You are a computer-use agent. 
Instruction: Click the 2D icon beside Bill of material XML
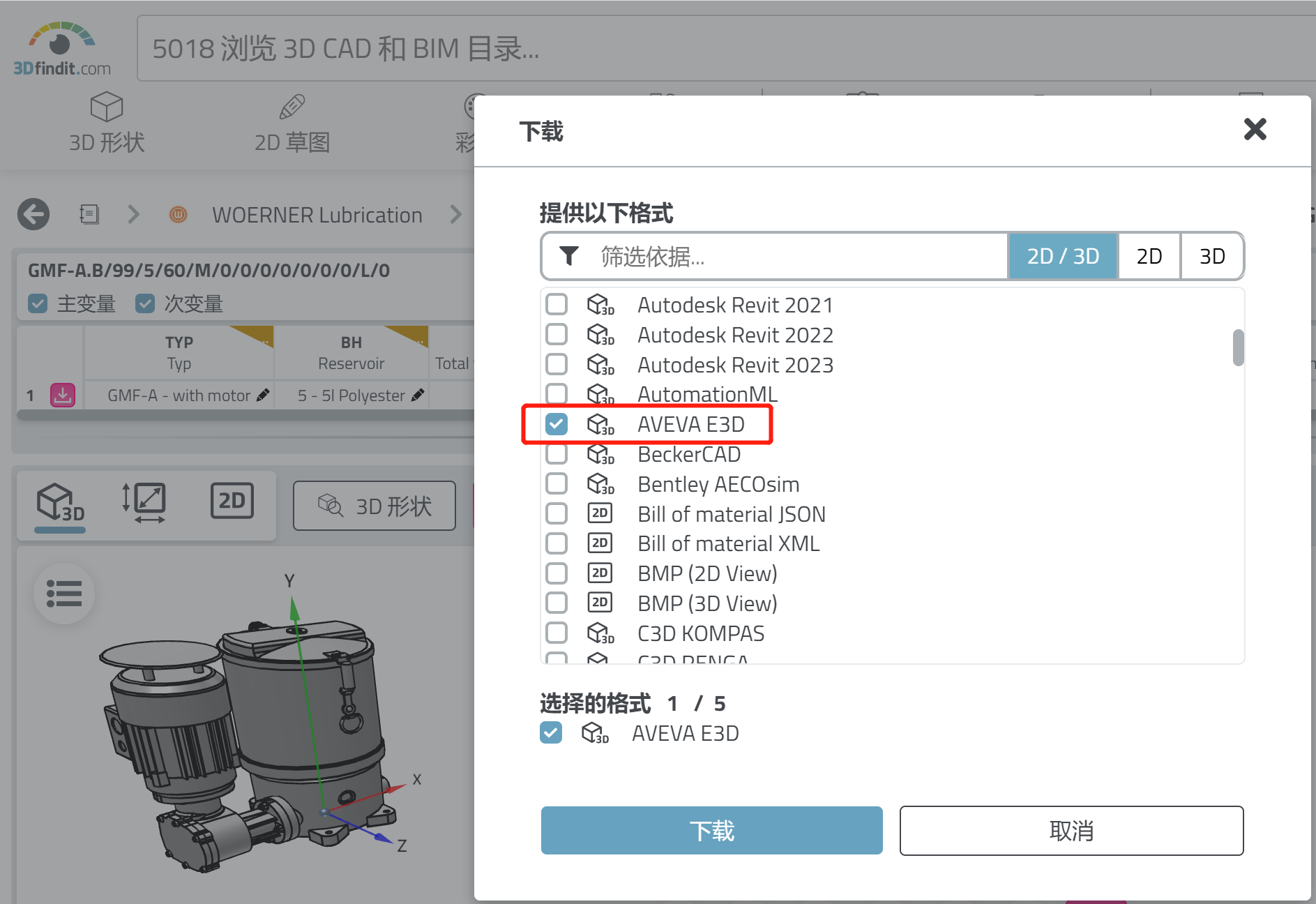(600, 543)
